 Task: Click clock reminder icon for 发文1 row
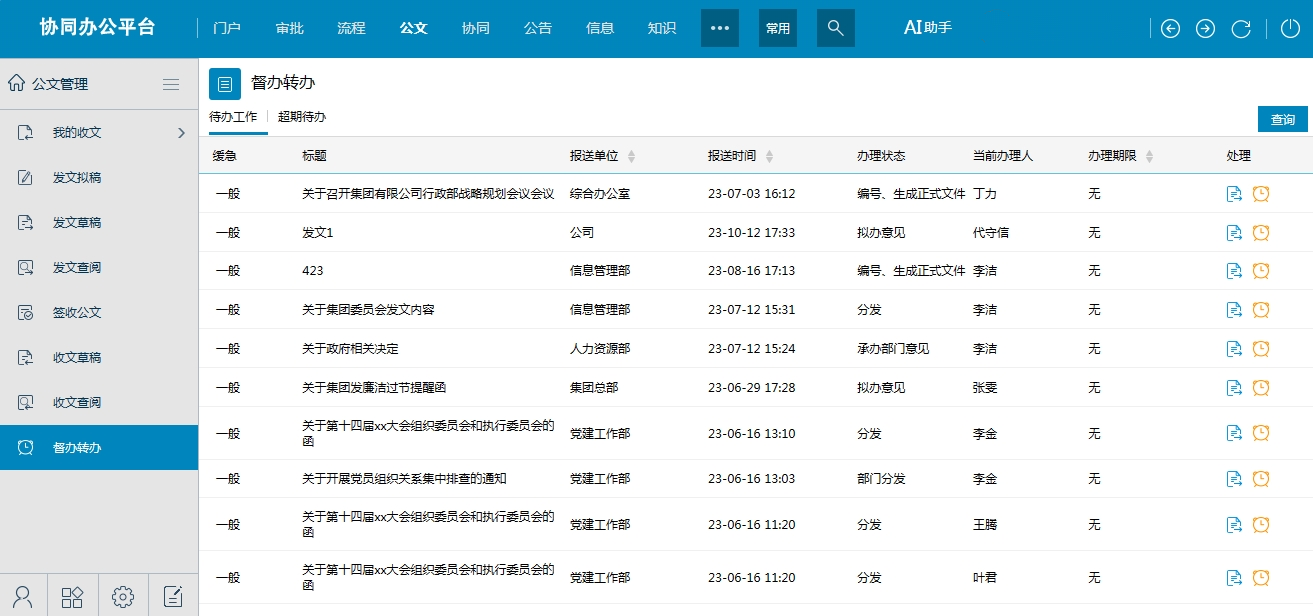pyautogui.click(x=1261, y=232)
